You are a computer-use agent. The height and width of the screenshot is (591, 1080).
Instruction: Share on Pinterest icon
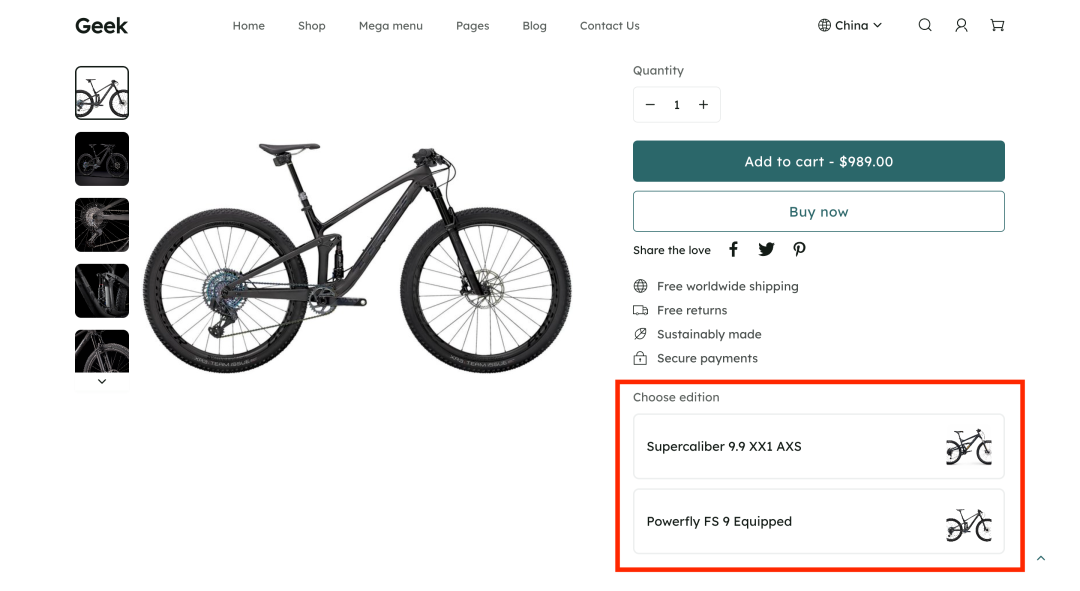[799, 249]
